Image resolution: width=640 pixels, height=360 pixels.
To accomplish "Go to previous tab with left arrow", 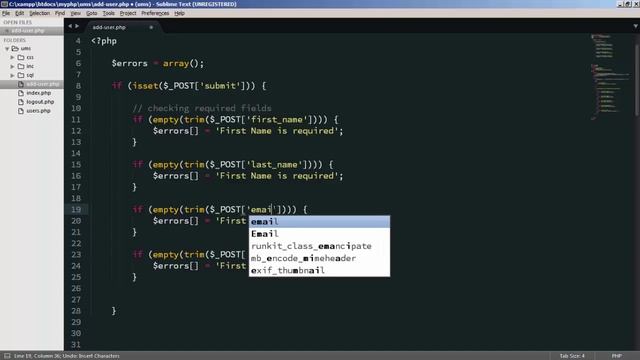I will 70,26.
